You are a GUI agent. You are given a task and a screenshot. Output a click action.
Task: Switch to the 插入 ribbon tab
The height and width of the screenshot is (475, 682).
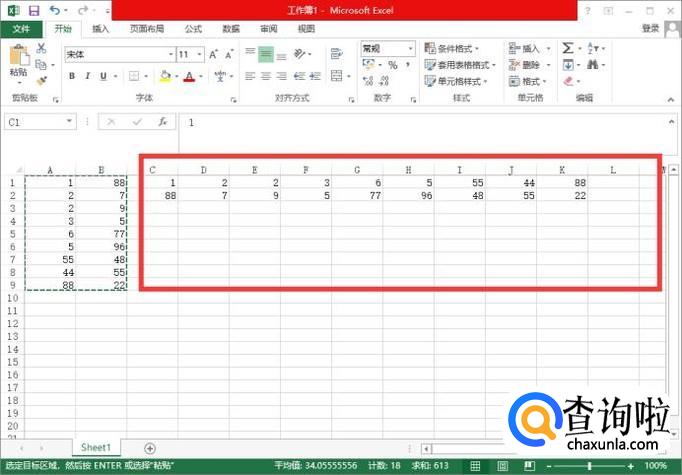tap(100, 29)
